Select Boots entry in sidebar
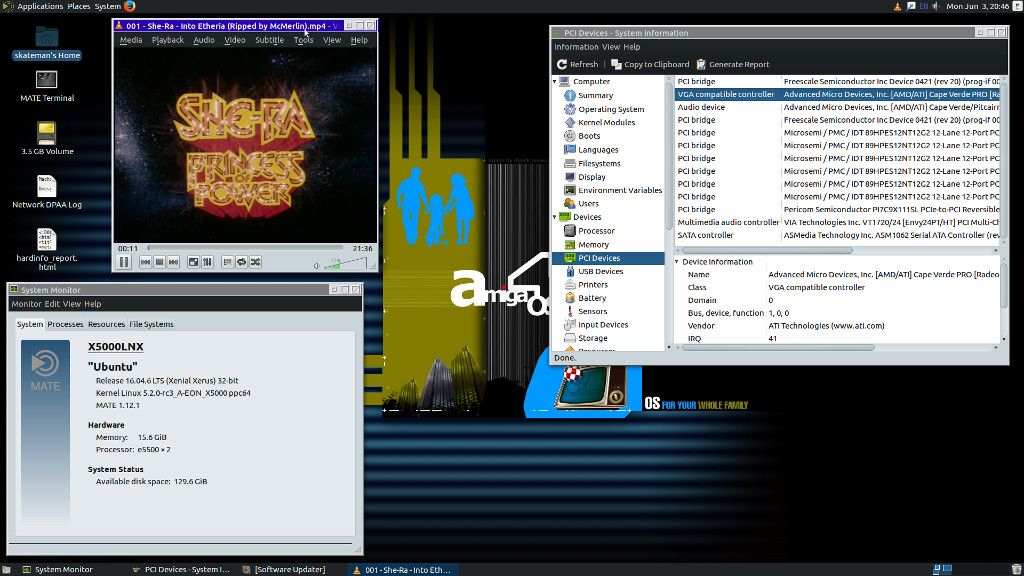The height and width of the screenshot is (576, 1024). coord(588,136)
